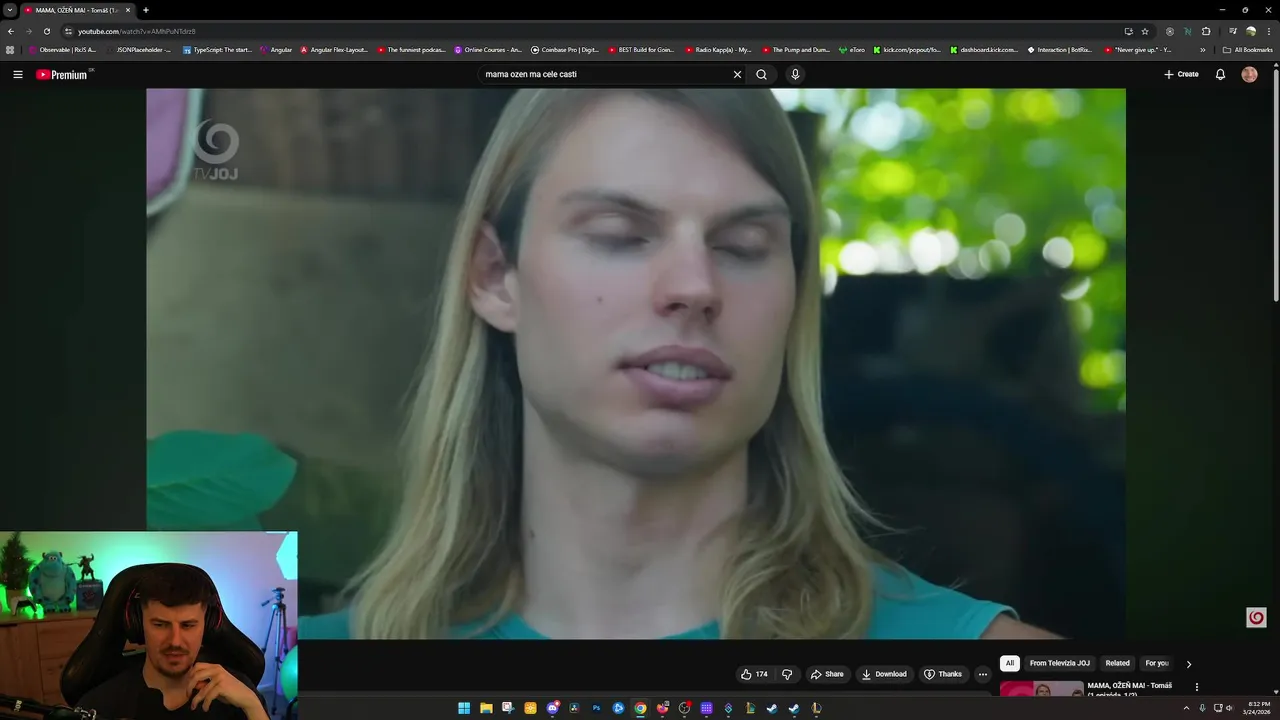Screen dimensions: 1280x720
Task: Open YouTube notifications bell
Action: click(x=1220, y=74)
